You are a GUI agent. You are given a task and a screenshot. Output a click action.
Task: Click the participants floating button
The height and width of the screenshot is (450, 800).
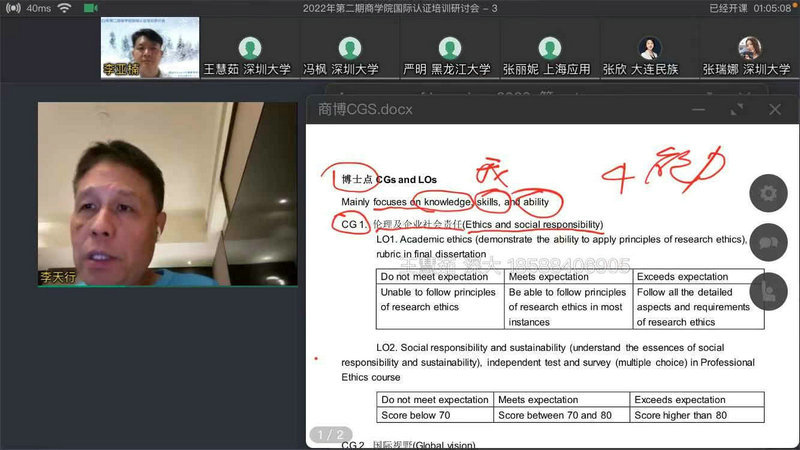tap(768, 290)
